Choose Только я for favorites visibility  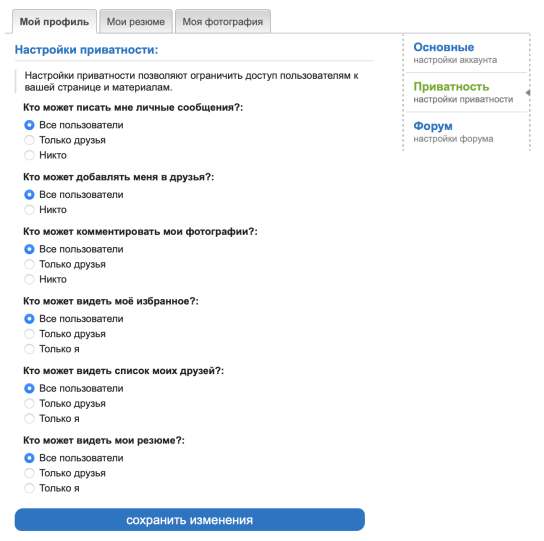(x=29, y=349)
